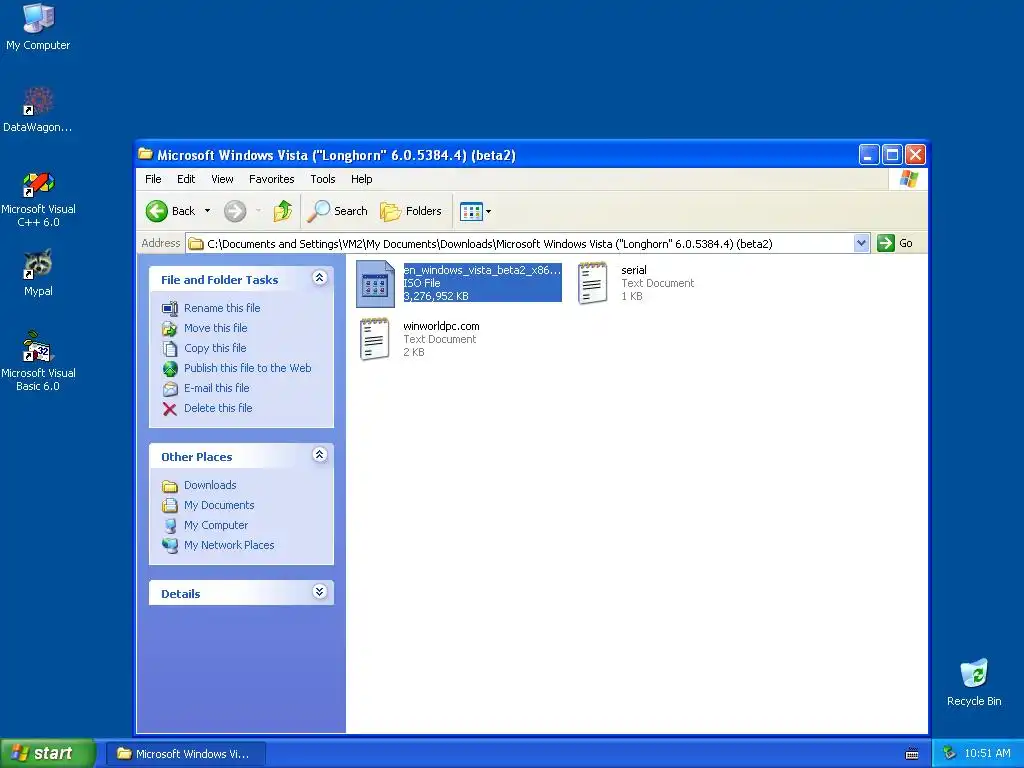Toggle the Folders pane button

pos(411,211)
